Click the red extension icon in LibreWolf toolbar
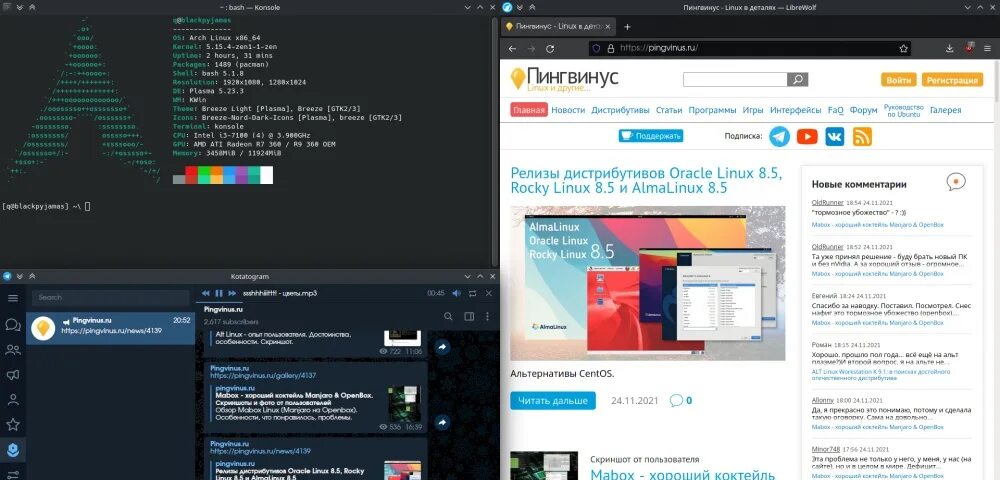 click(x=970, y=48)
